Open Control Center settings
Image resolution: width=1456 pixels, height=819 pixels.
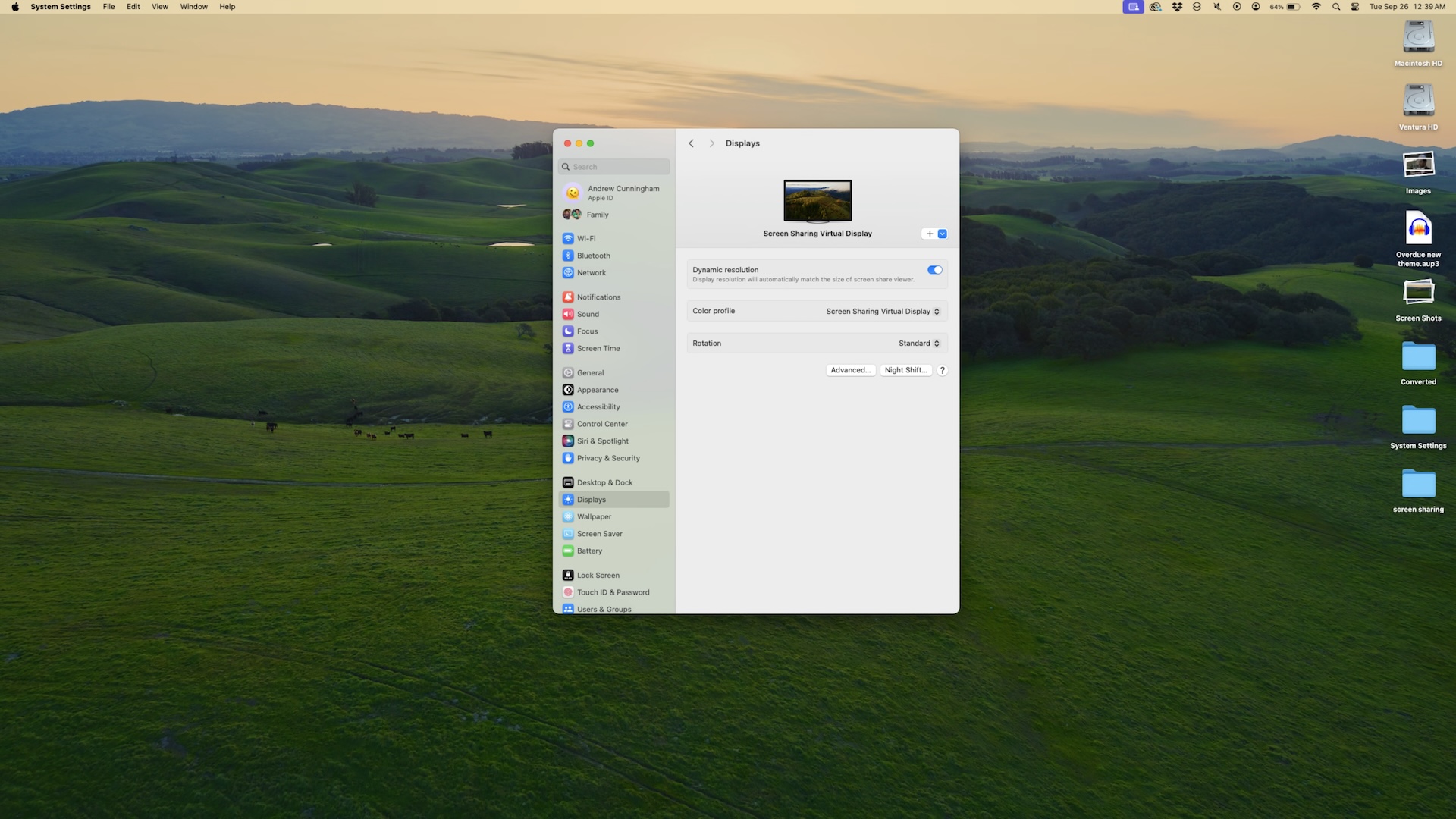pos(601,424)
